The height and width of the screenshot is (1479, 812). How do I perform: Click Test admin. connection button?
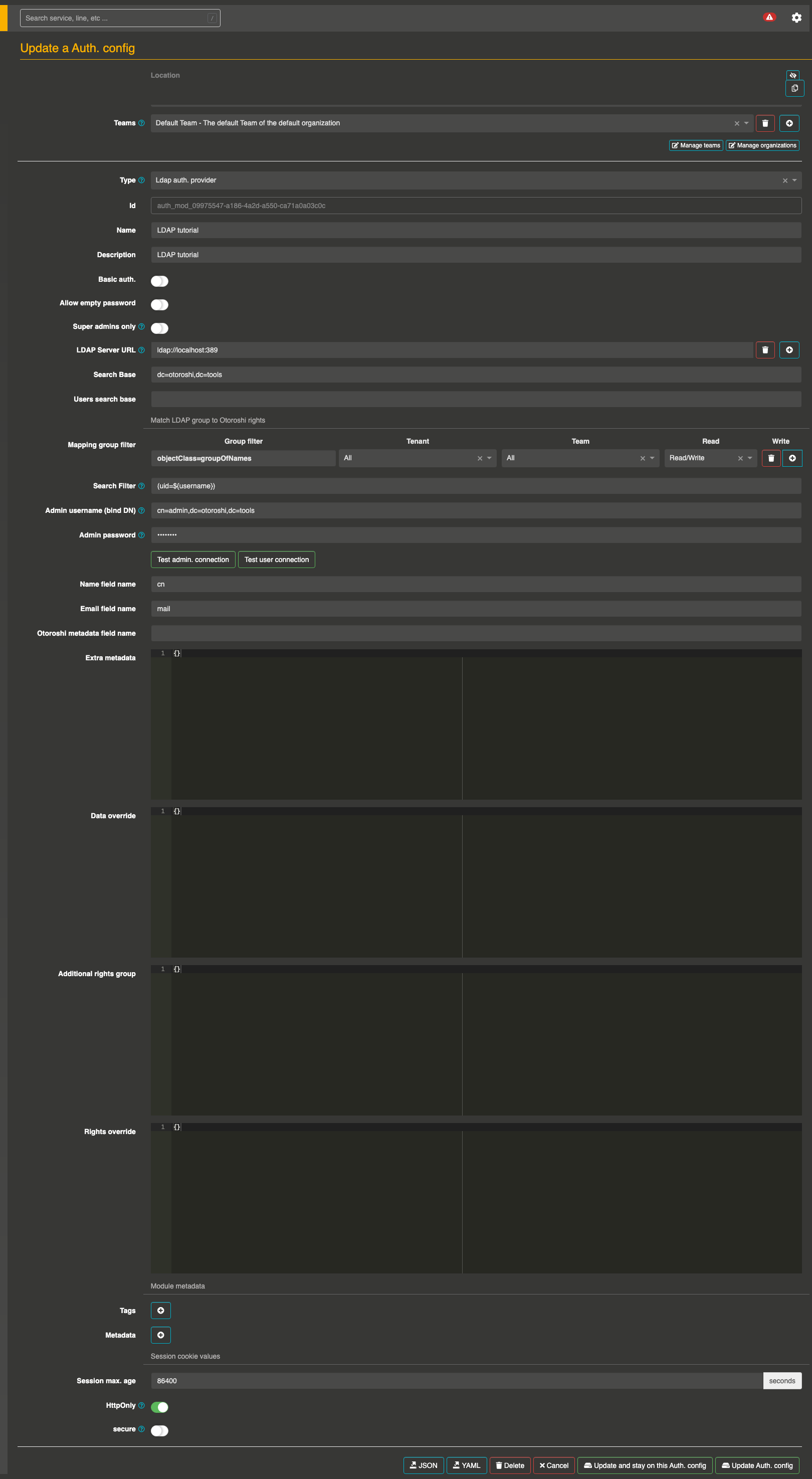coord(193,560)
